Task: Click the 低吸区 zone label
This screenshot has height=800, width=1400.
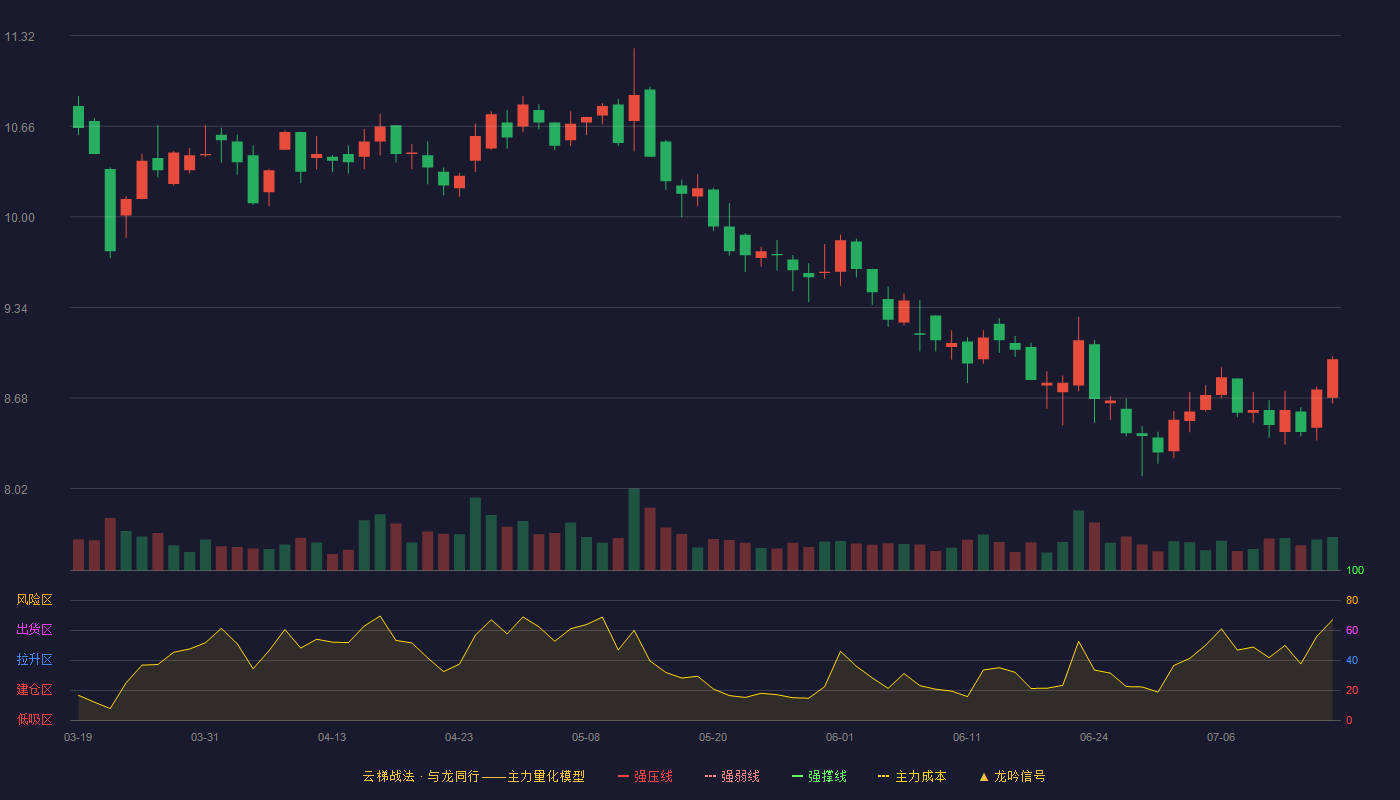Action: [x=34, y=719]
